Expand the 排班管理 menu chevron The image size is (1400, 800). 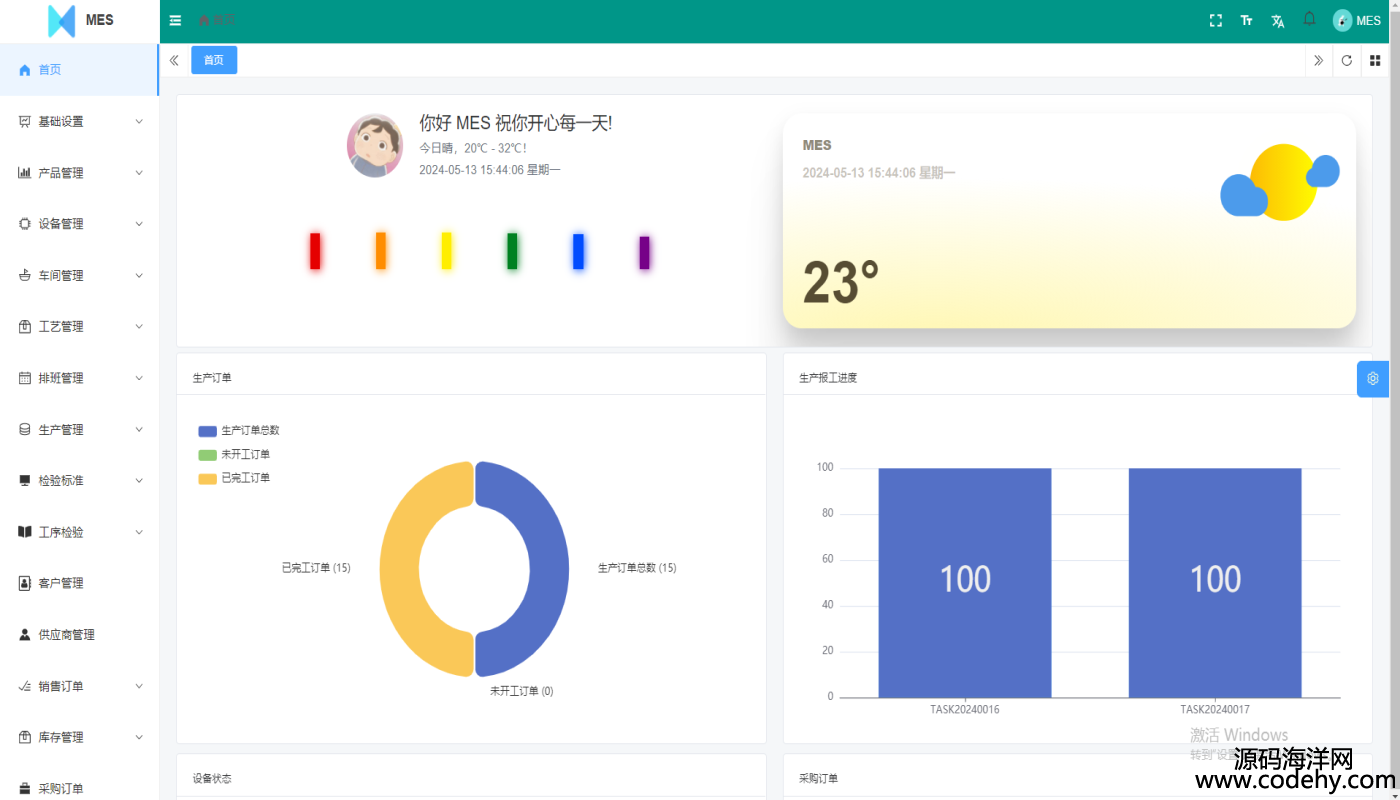(x=139, y=378)
